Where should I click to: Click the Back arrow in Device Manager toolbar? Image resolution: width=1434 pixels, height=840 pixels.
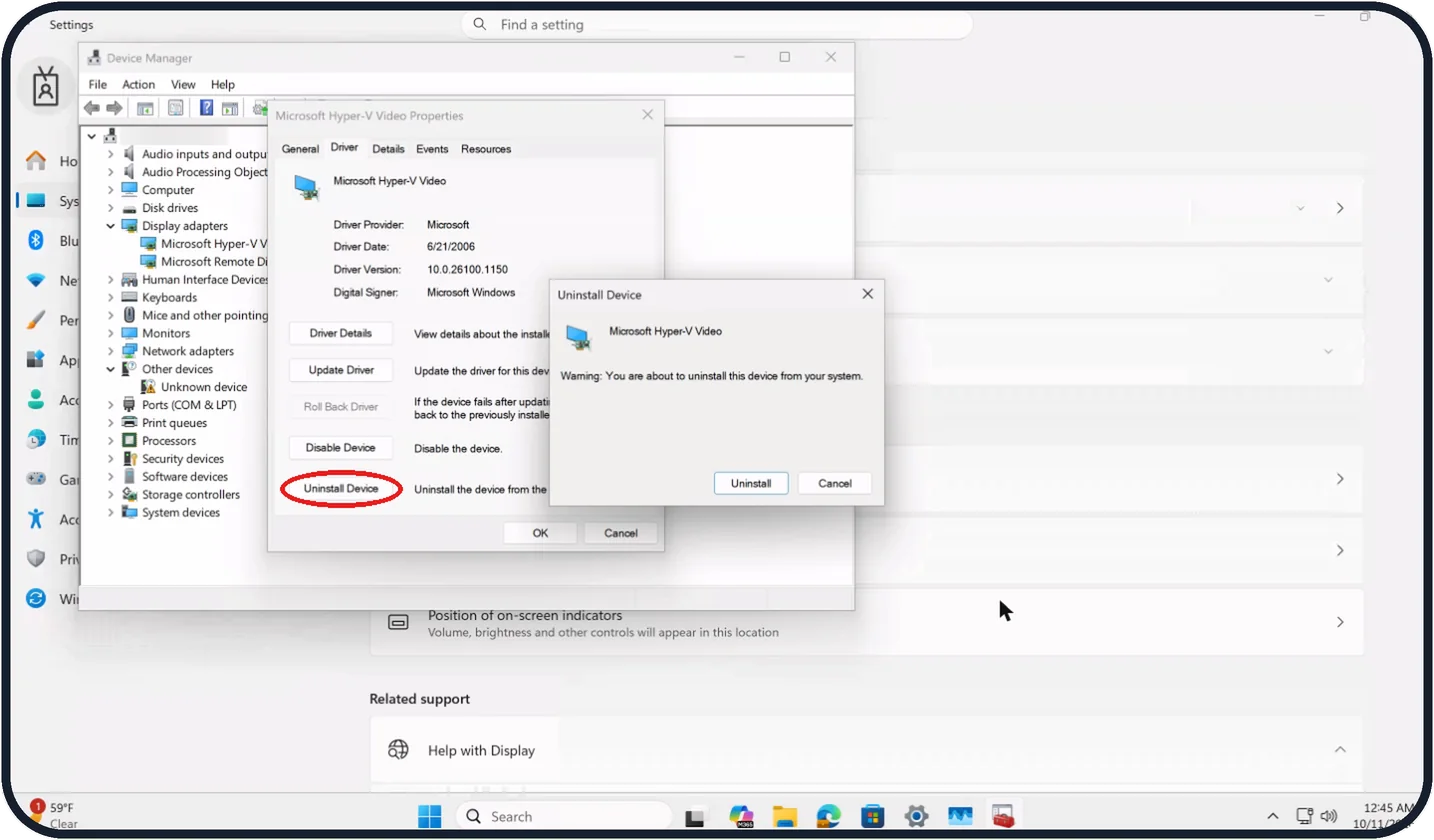pos(92,108)
